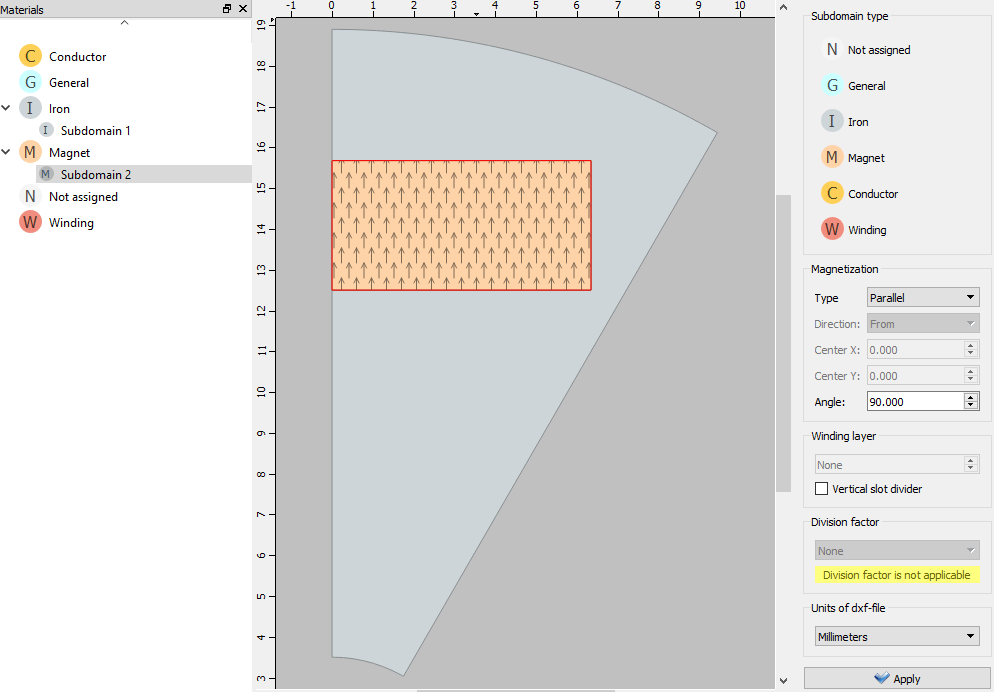The height and width of the screenshot is (692, 994).
Task: Open the magnetization Type dropdown
Action: pos(922,298)
